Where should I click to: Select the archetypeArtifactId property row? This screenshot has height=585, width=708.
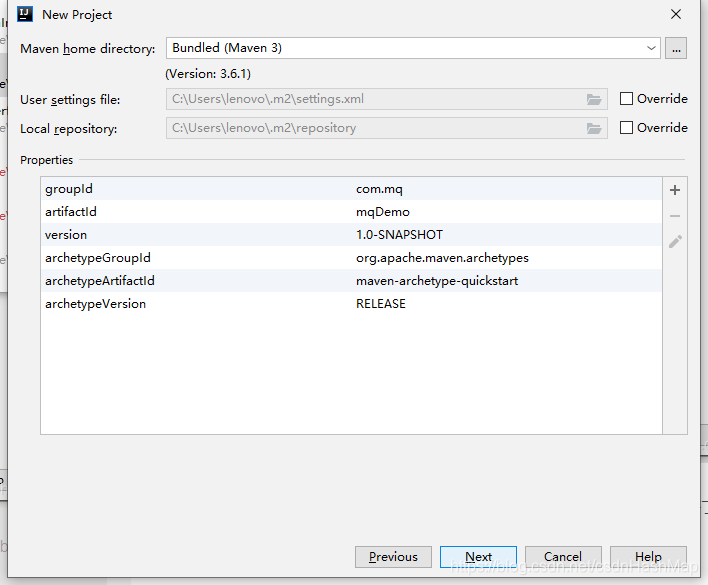(351, 281)
